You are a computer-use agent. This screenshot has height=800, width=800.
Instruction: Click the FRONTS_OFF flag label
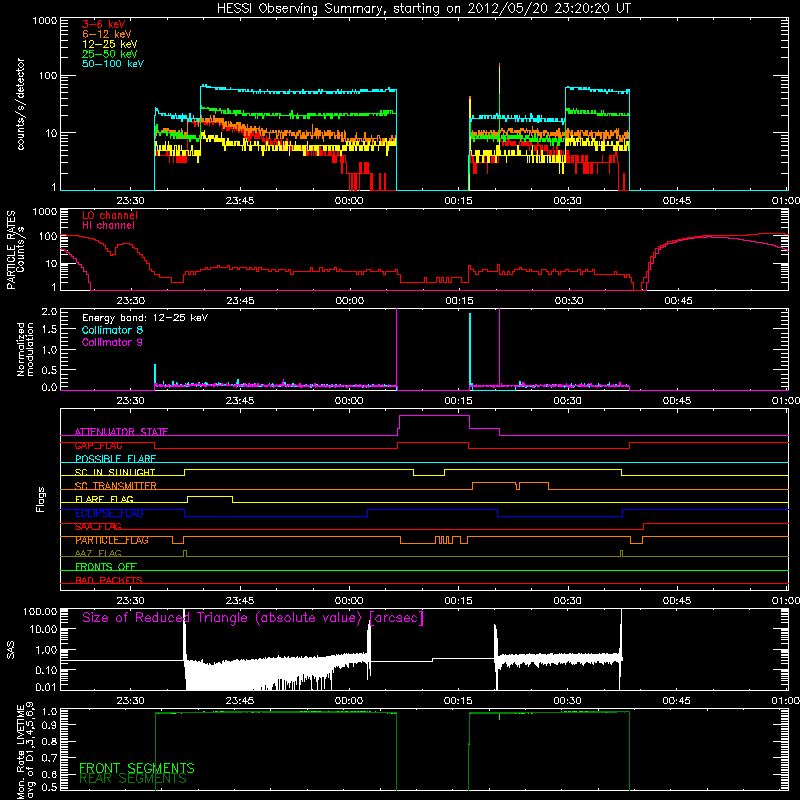pyautogui.click(x=106, y=567)
